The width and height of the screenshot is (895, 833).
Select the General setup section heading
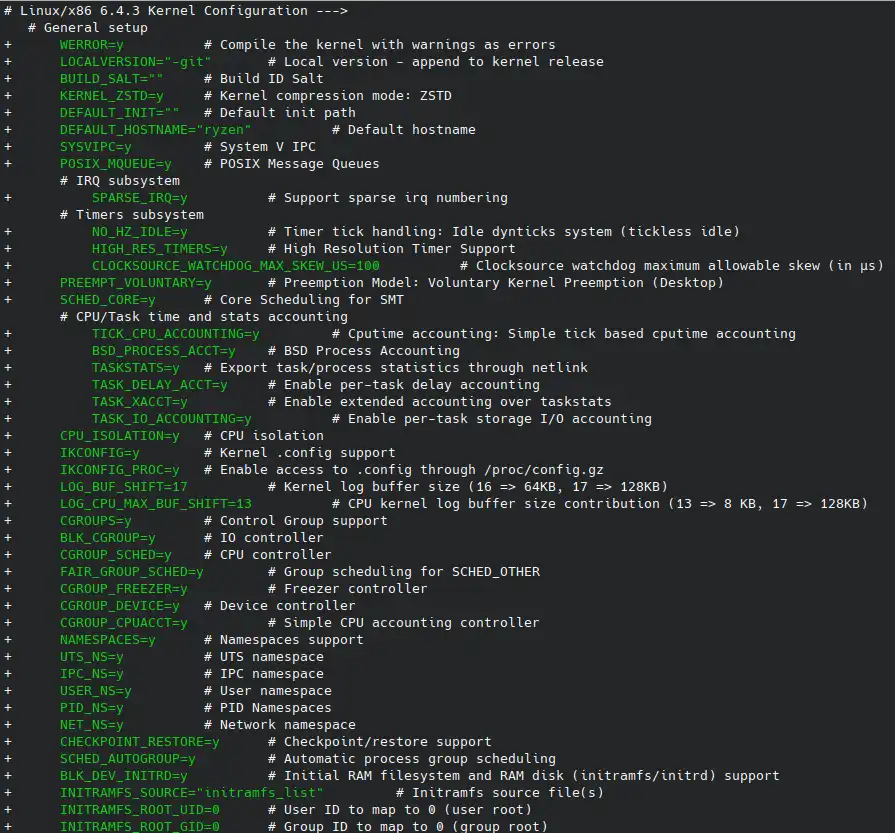coord(95,28)
